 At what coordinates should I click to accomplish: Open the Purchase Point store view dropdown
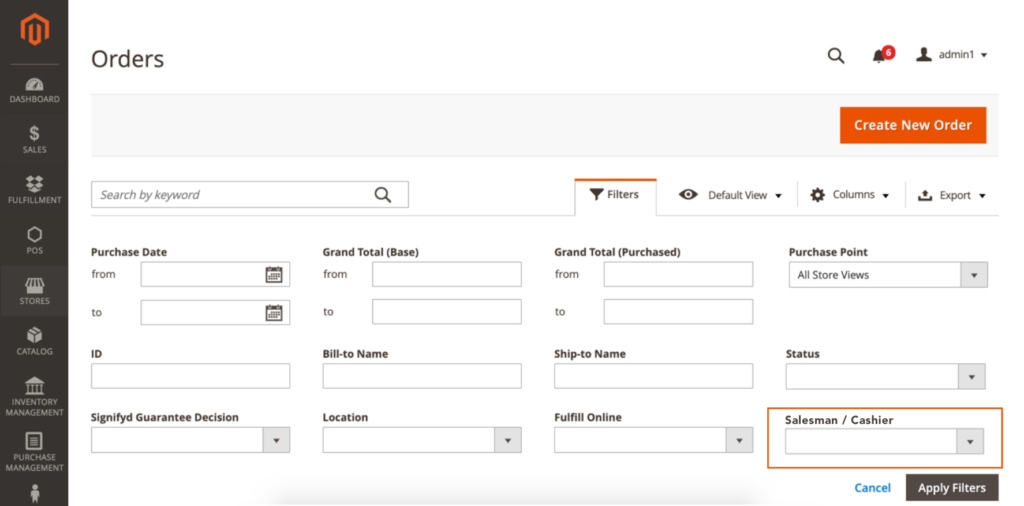tap(888, 275)
